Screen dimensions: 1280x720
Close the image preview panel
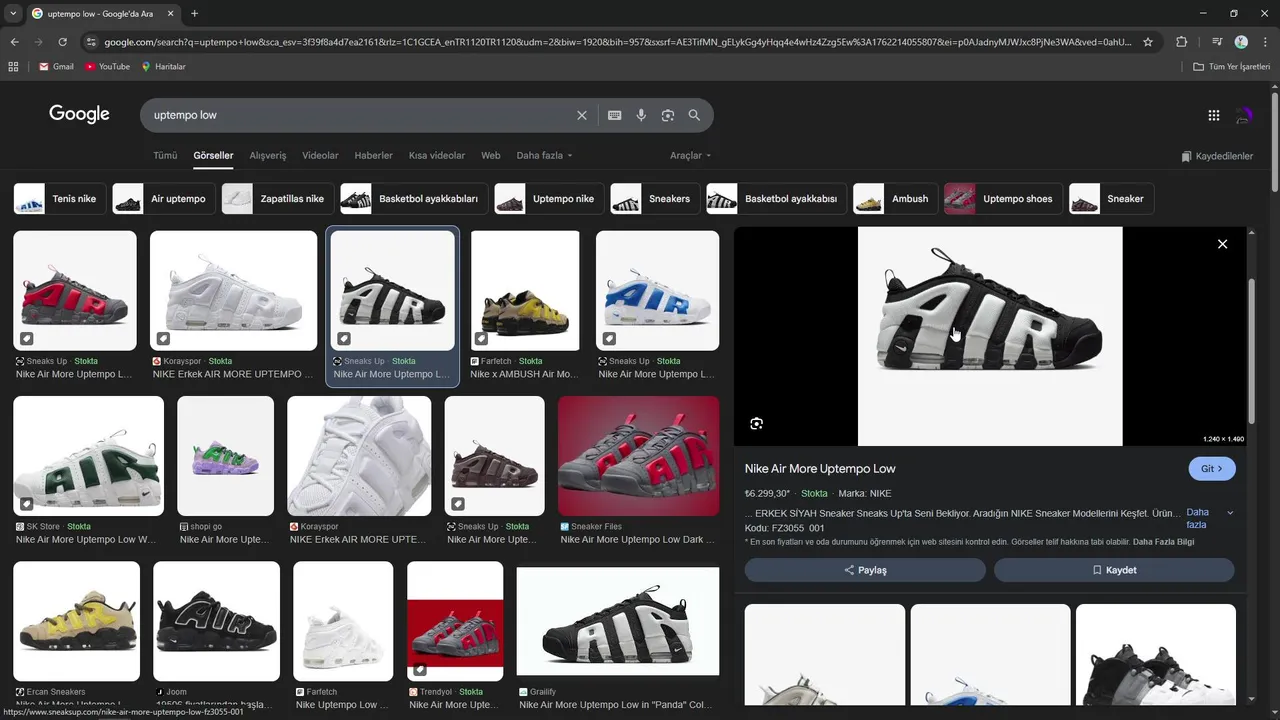(x=1222, y=244)
